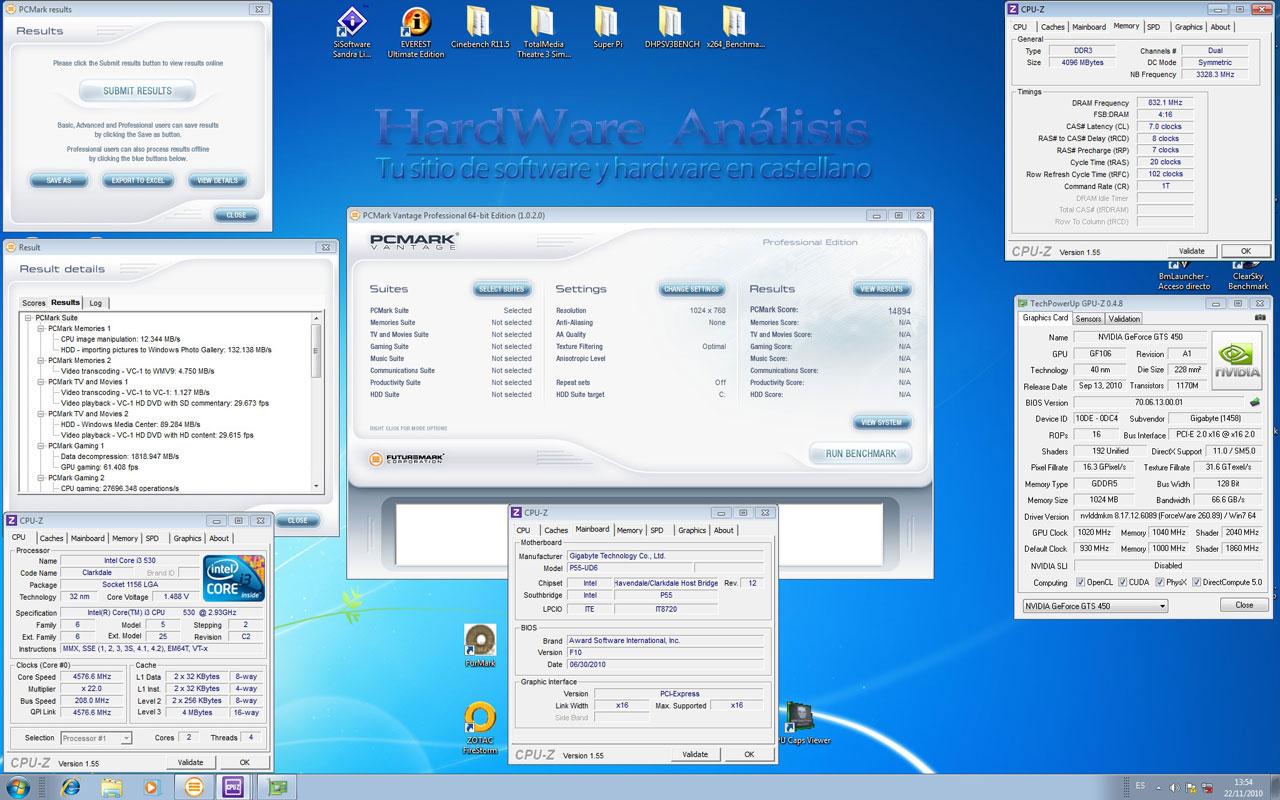Open SPD tab in top-right CPU-Z window
The image size is (1280, 800).
pyautogui.click(x=1153, y=27)
